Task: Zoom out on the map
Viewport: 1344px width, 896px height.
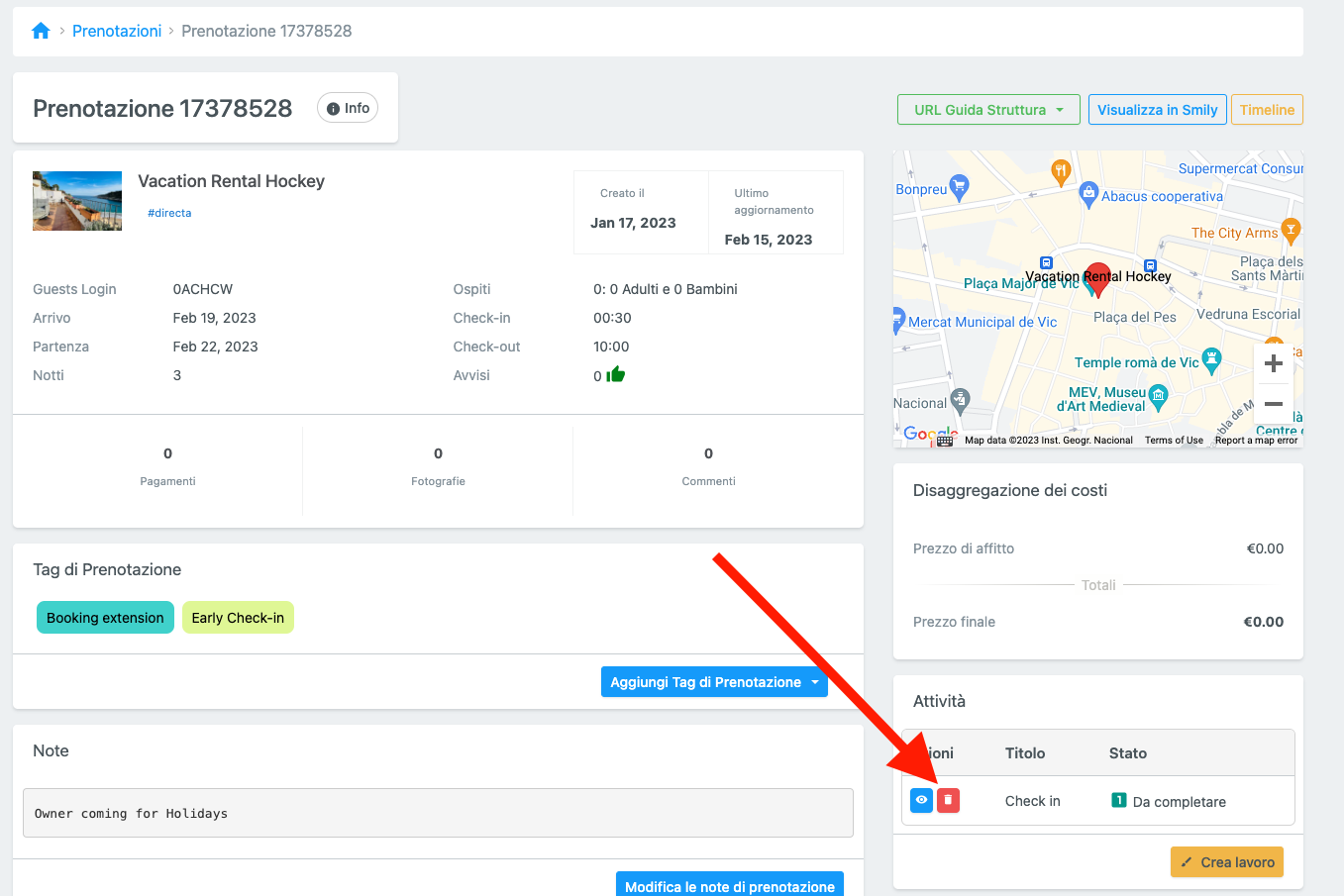Action: pos(1274,404)
